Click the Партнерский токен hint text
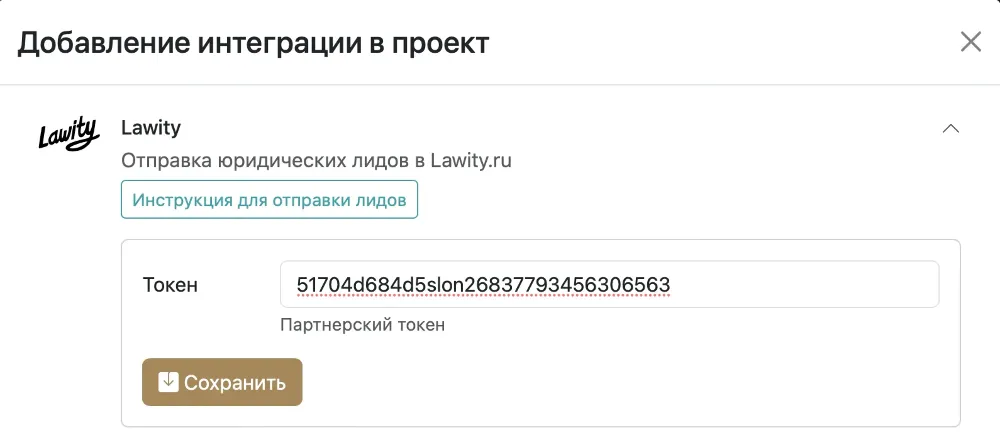This screenshot has width=1000, height=440. 363,325
